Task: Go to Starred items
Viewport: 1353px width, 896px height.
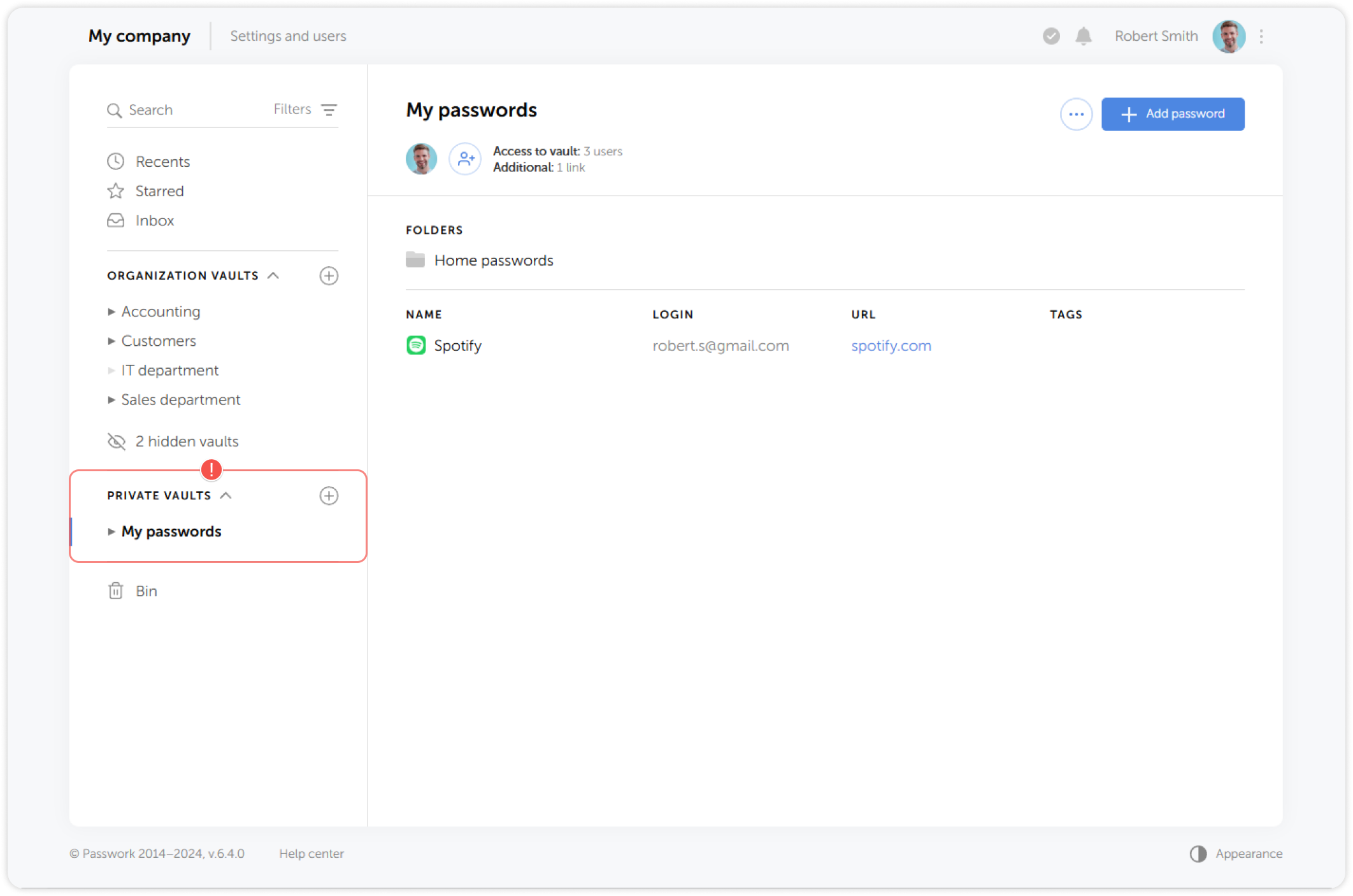Action: tap(159, 191)
